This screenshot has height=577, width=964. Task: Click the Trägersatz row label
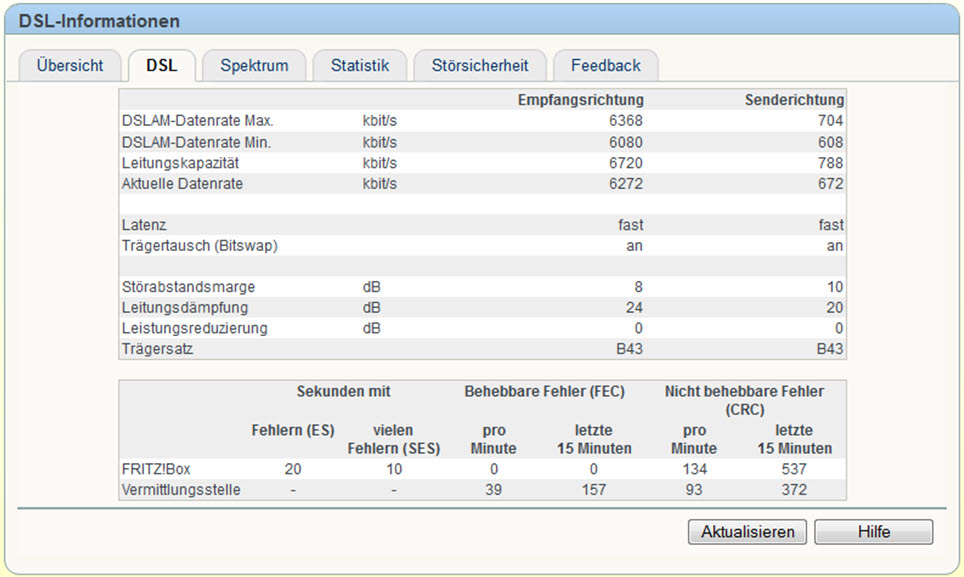coord(157,349)
